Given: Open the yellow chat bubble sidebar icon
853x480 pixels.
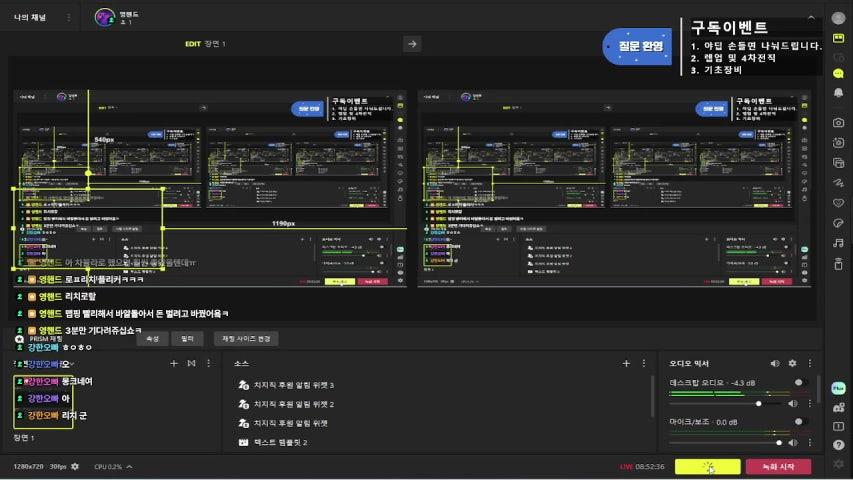Looking at the screenshot, I should [838, 73].
